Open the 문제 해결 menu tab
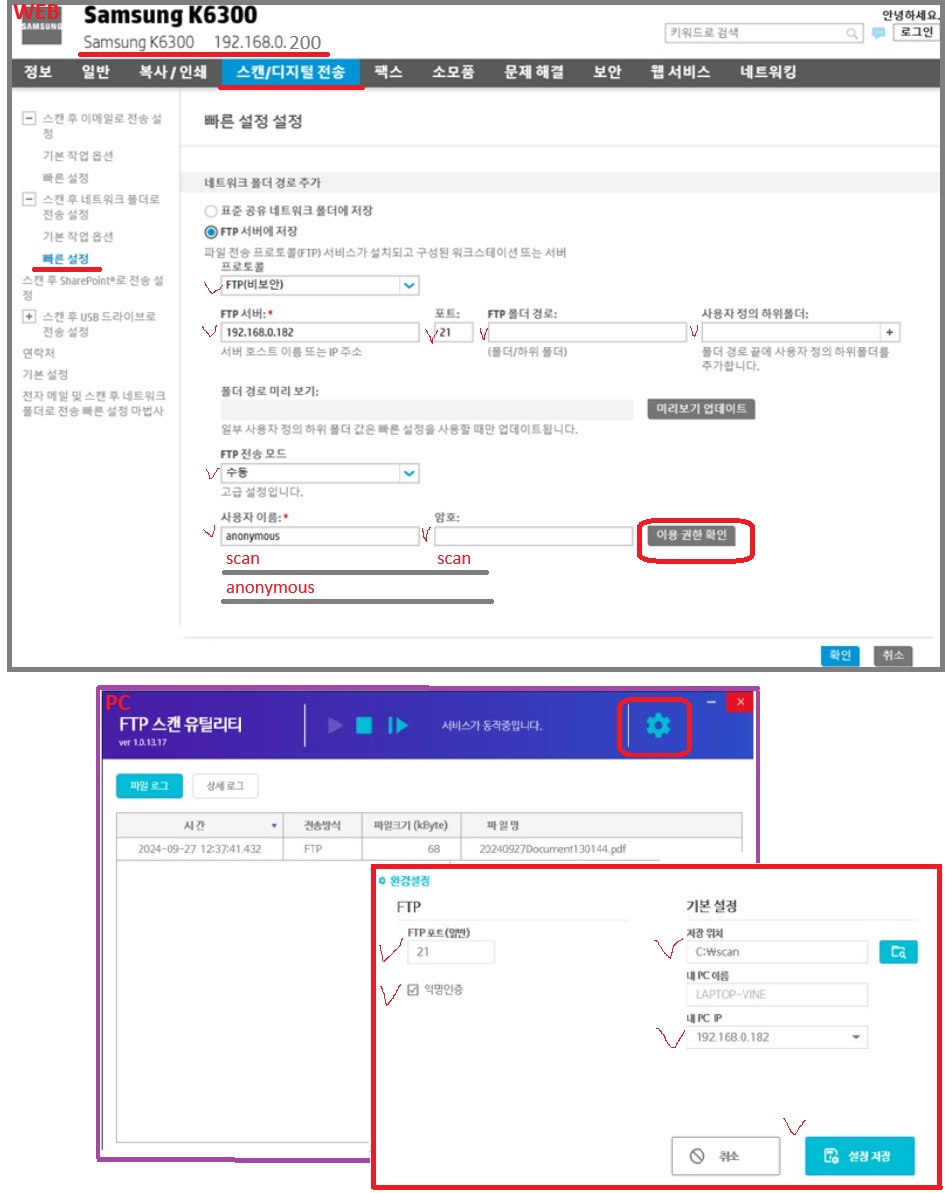Viewport: 945px width, 1193px height. 534,72
